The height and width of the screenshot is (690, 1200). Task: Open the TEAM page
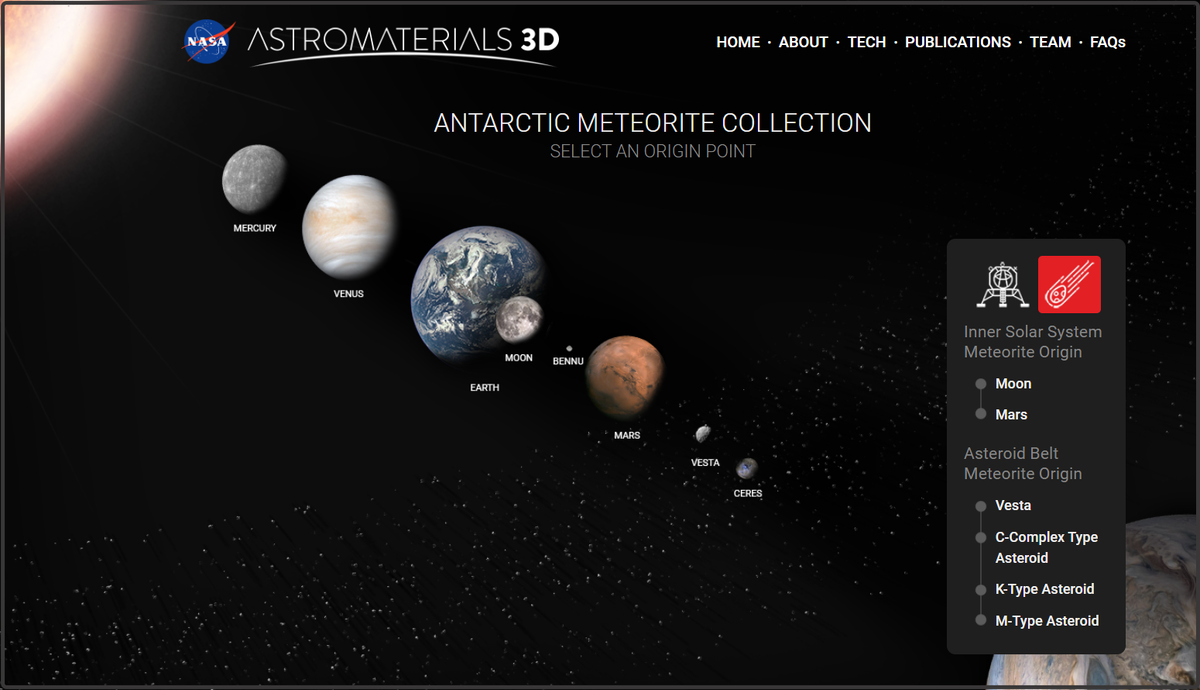[x=1050, y=42]
